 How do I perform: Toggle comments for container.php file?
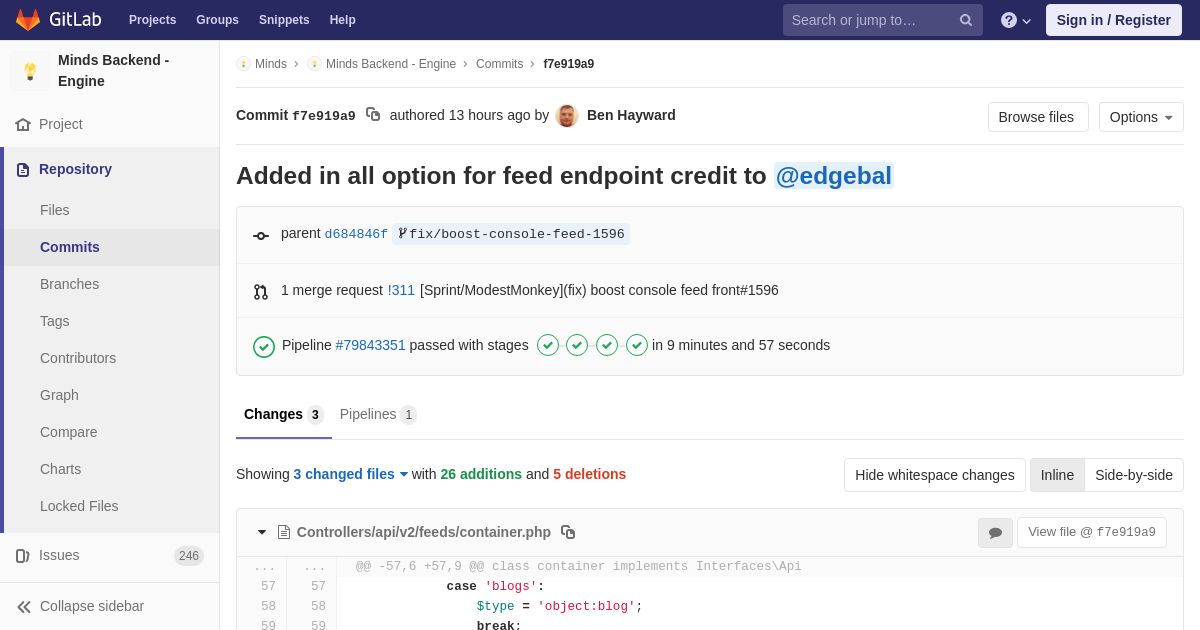(995, 533)
